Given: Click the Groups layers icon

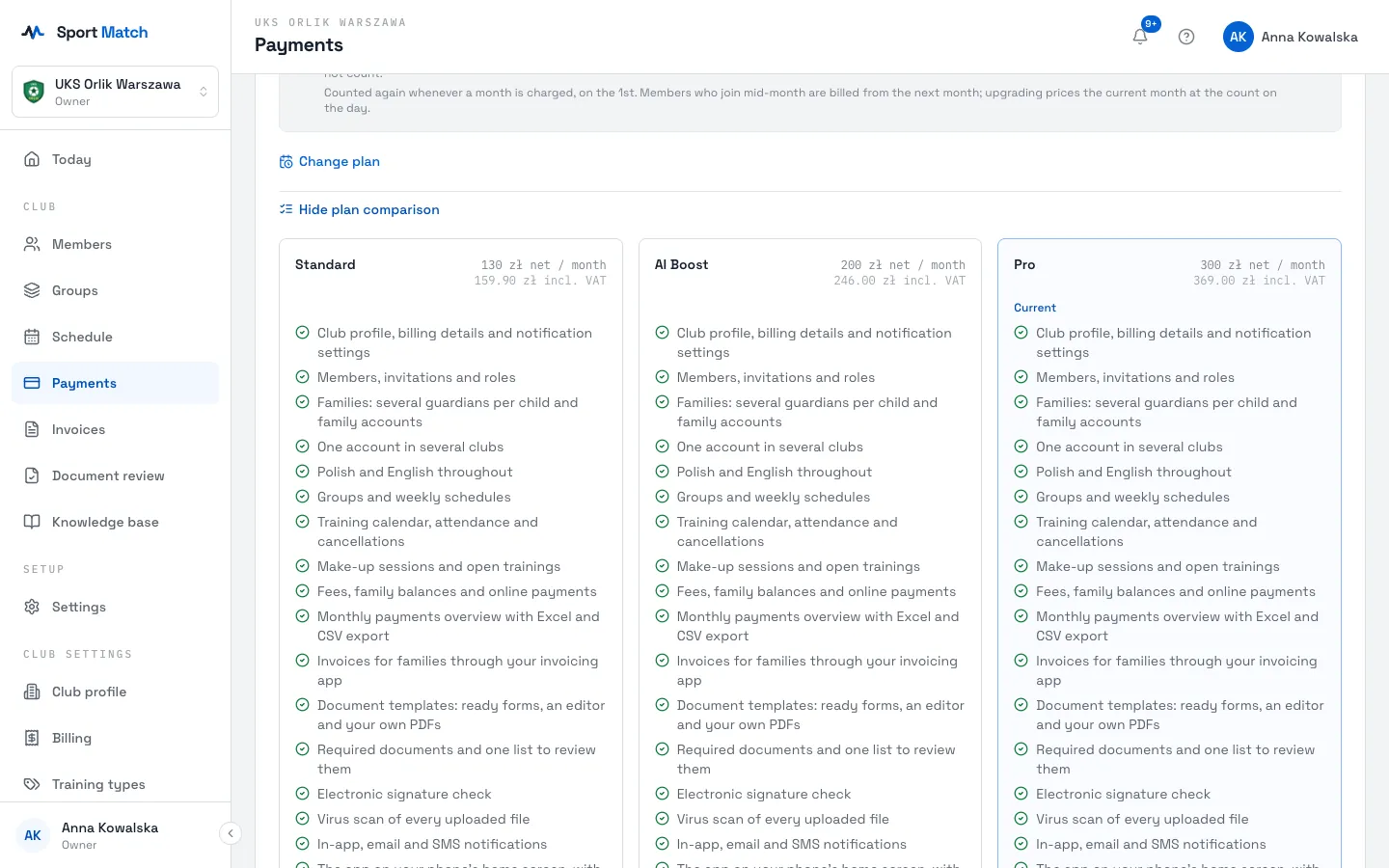Looking at the screenshot, I should coord(32,290).
